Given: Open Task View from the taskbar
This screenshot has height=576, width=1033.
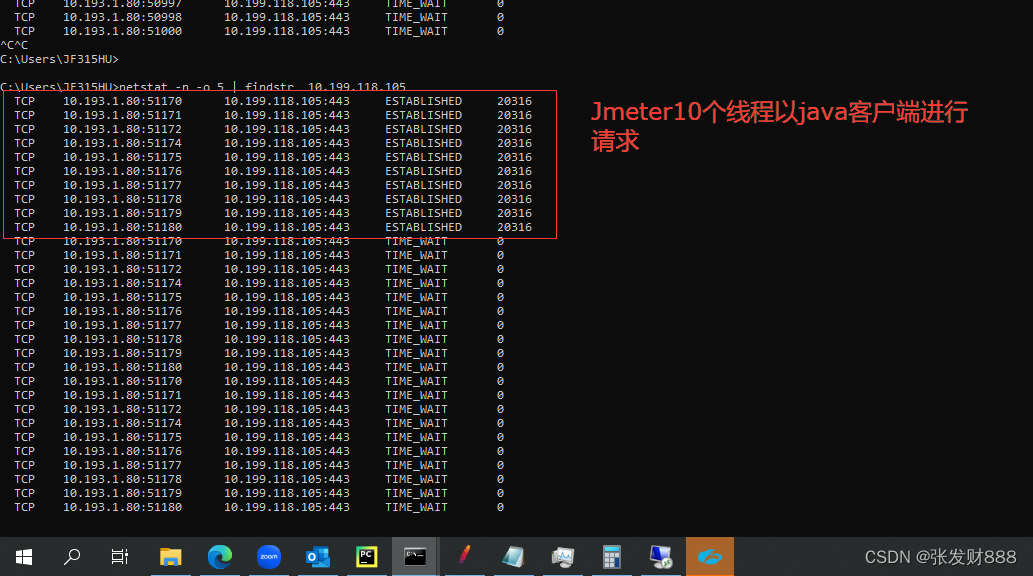Looking at the screenshot, I should [119, 558].
